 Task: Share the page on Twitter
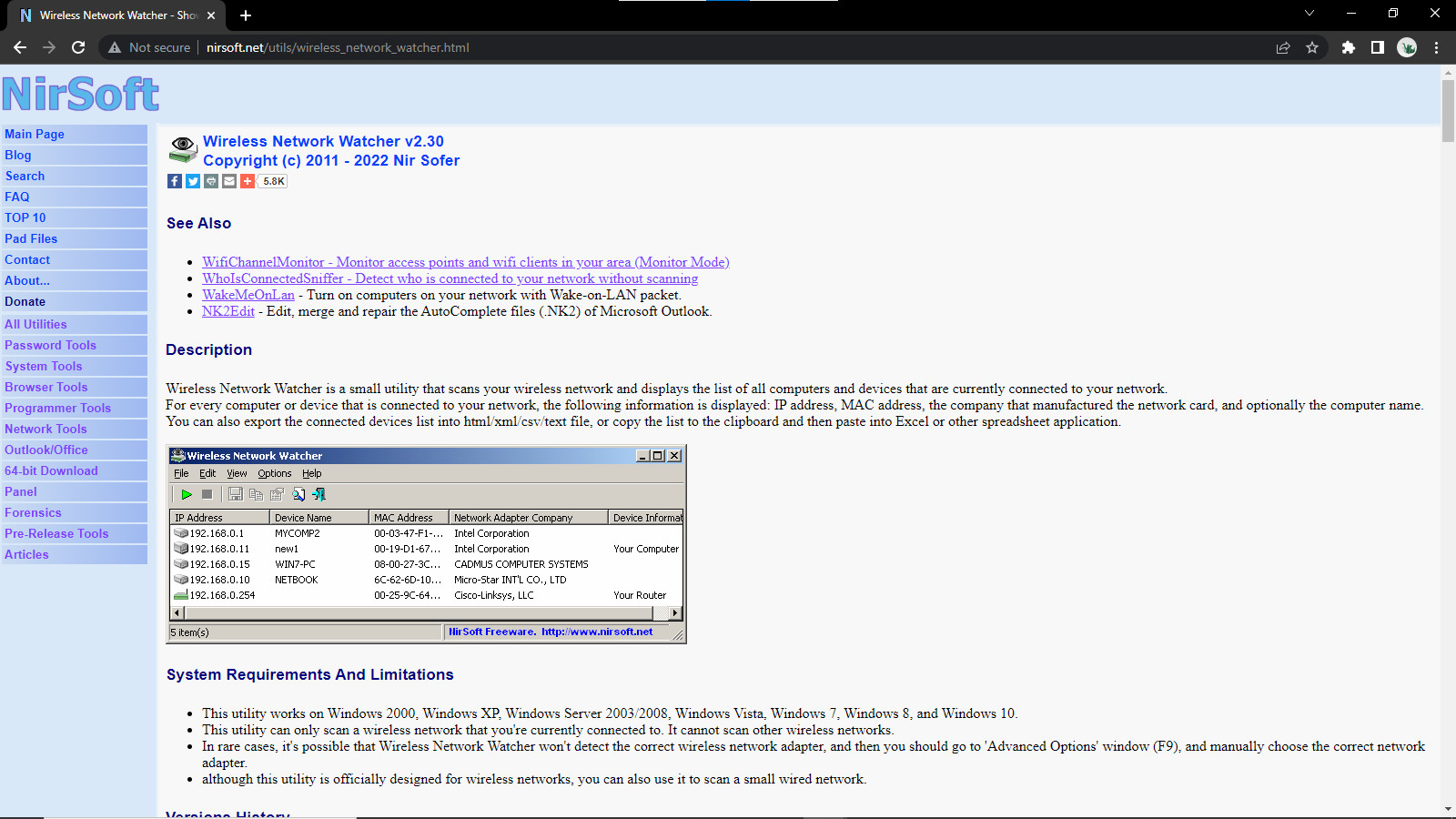click(193, 181)
